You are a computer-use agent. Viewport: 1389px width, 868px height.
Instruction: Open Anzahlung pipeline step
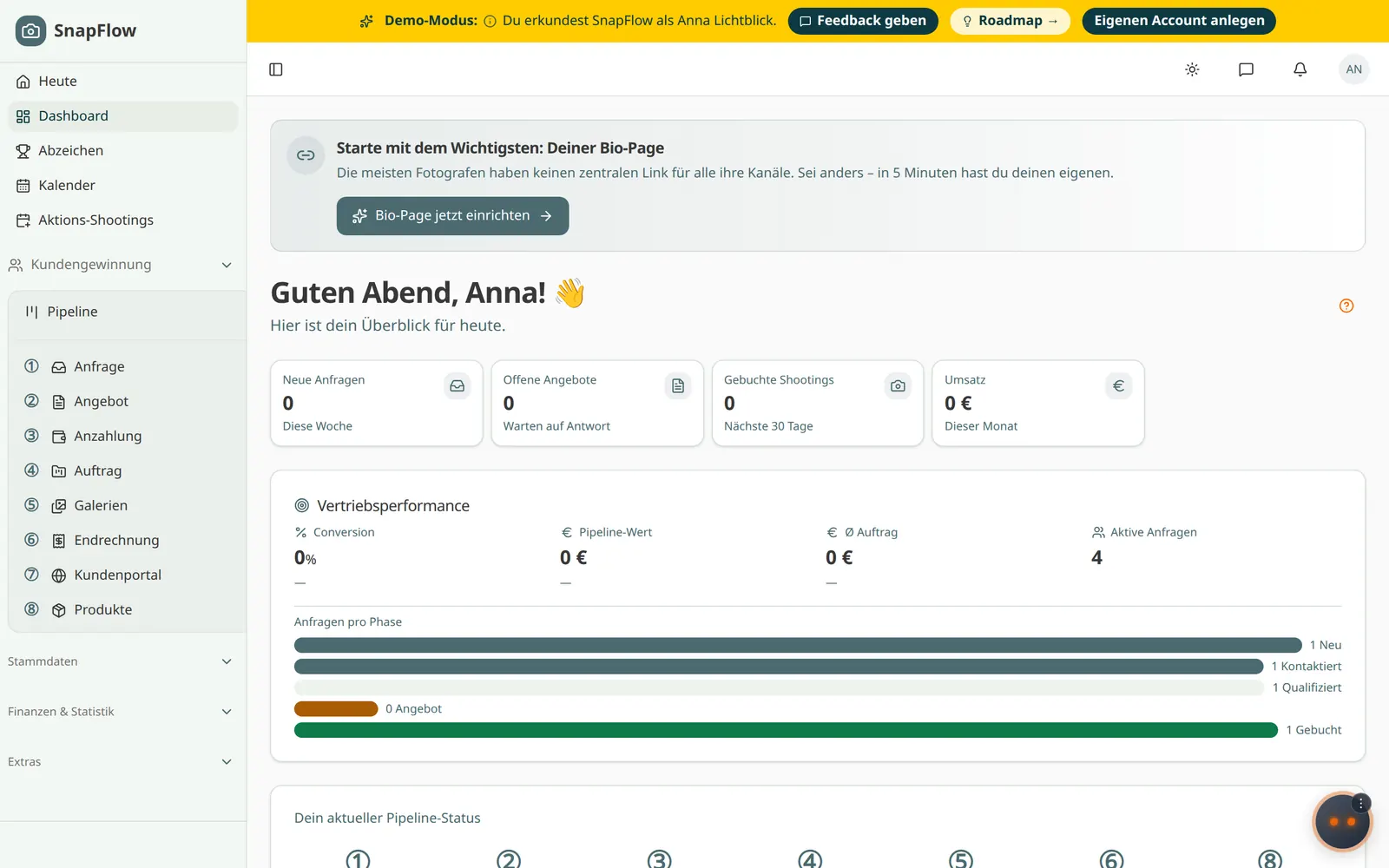click(x=128, y=436)
